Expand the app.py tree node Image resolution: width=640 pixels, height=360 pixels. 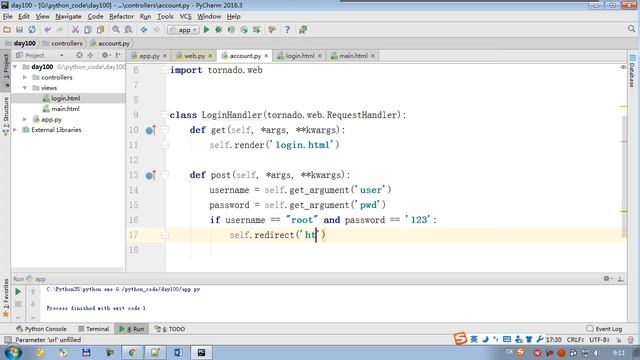[x=25, y=119]
